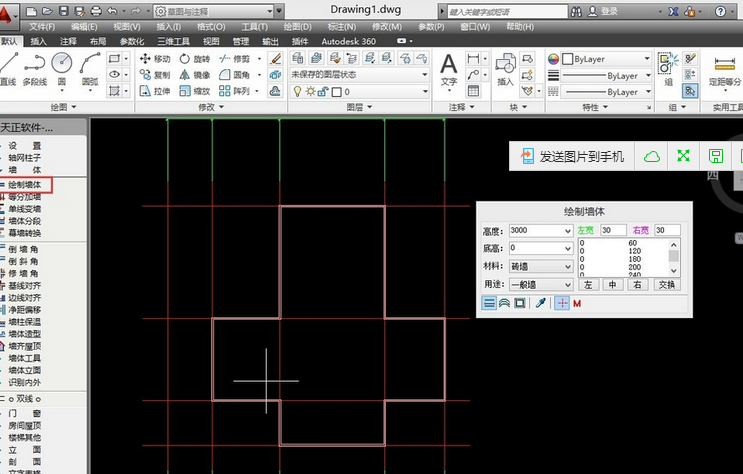
Task: Switch to the 三维工具 ribbon tab
Action: tap(173, 41)
